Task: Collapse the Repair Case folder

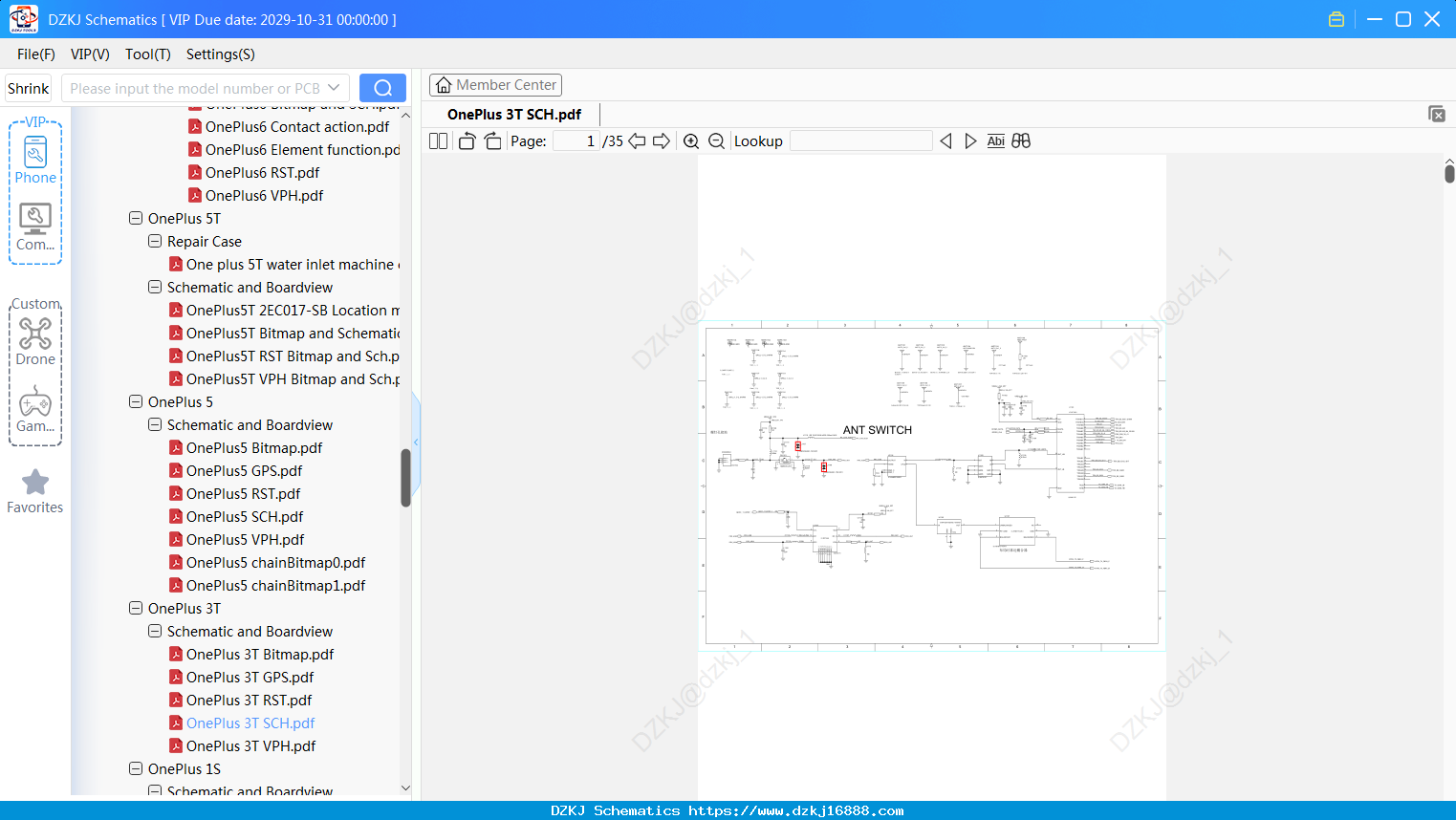Action: tap(155, 241)
